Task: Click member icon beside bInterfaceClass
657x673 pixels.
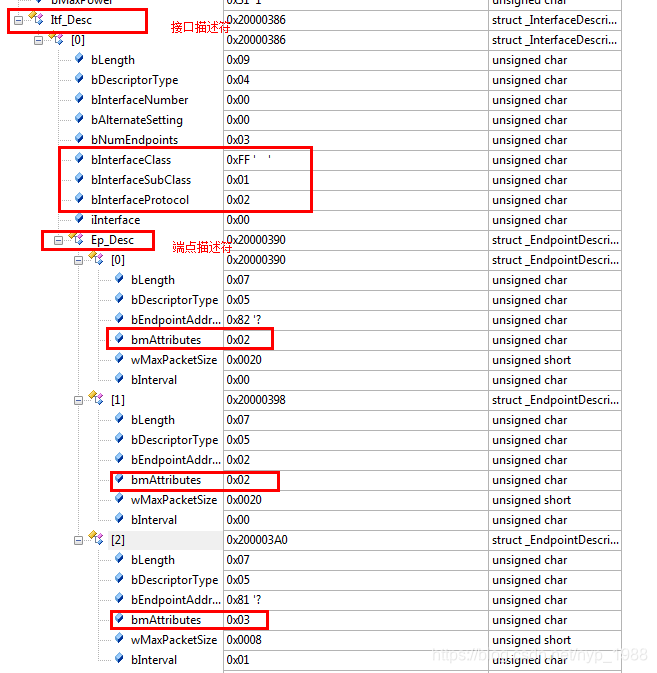Action: tap(79, 158)
